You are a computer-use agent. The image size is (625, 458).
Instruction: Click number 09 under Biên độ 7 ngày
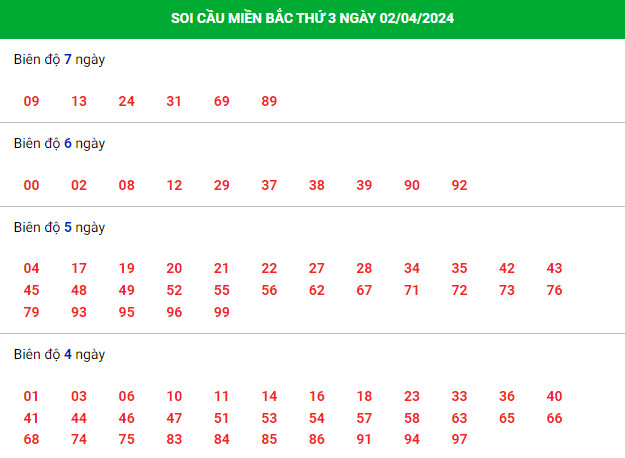click(x=31, y=101)
